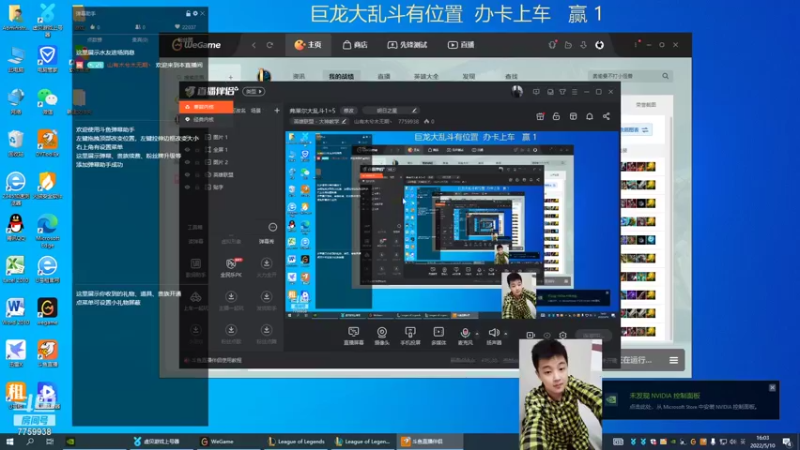Click the layout grid icon beside the bell
800x450 pixels.
tap(573, 116)
